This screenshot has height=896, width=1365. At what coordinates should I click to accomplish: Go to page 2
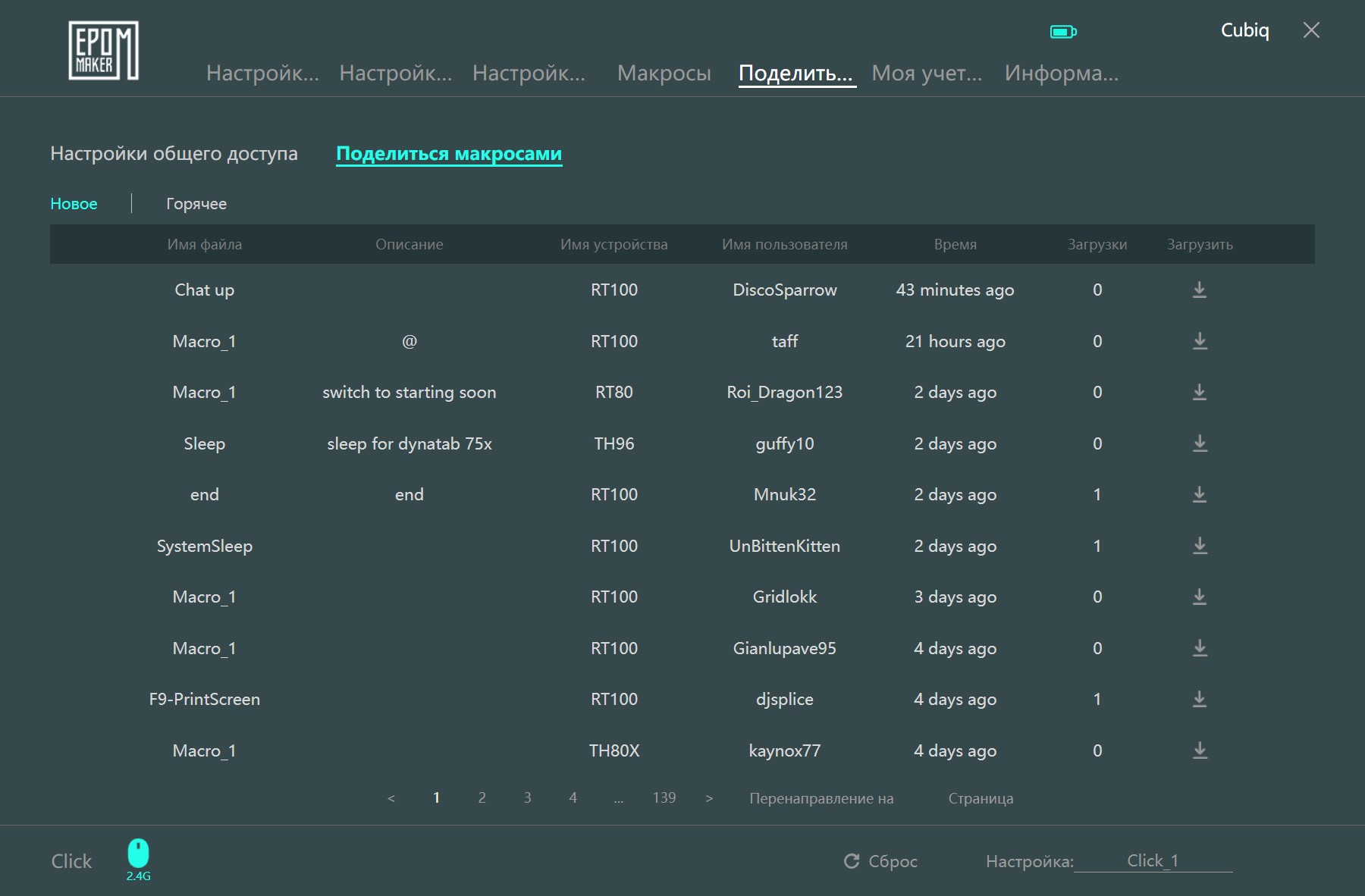(482, 797)
